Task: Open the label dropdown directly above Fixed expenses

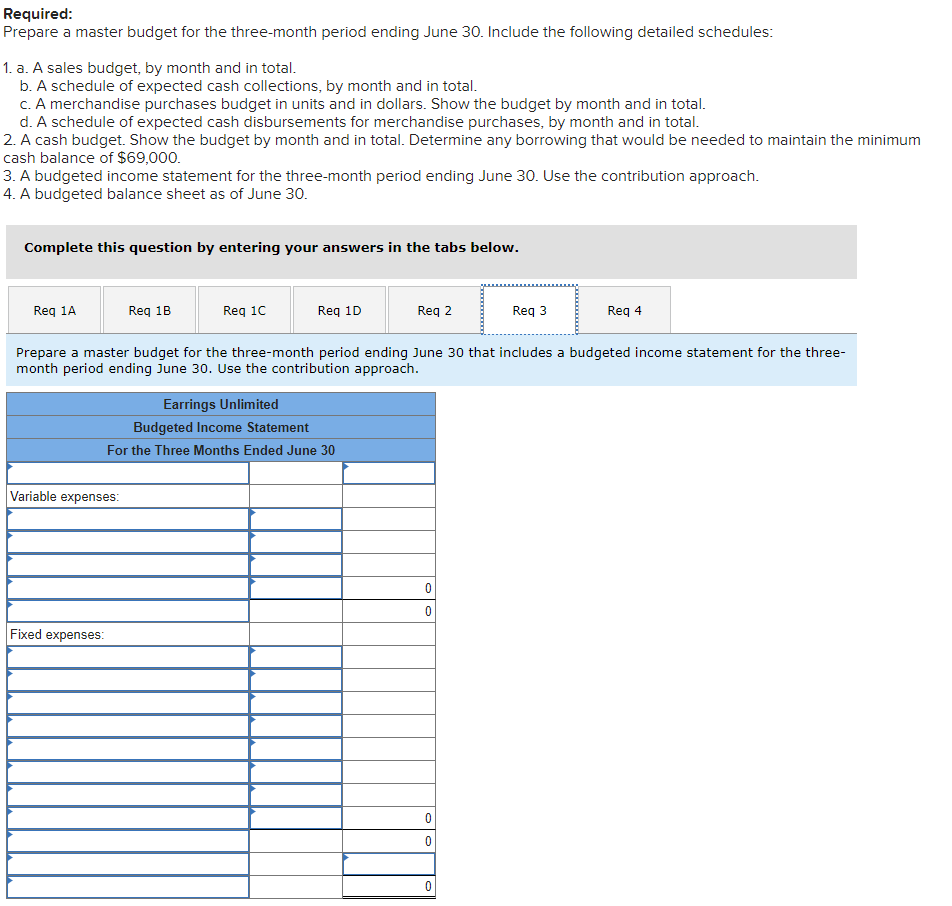Action: (128, 611)
